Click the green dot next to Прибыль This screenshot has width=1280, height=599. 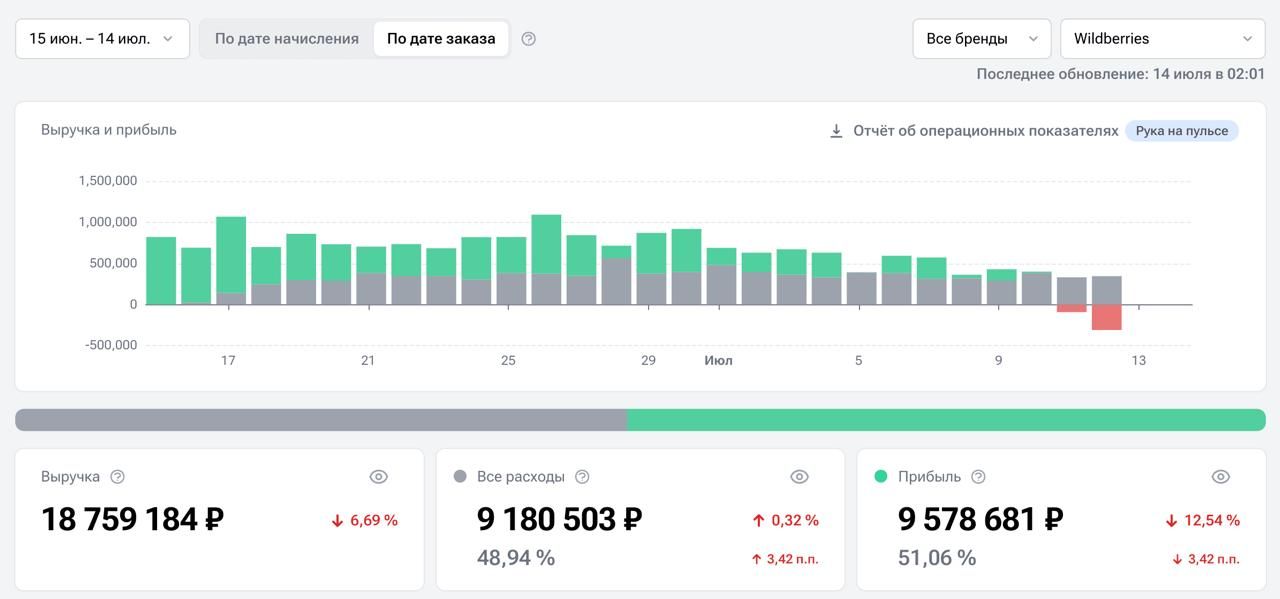[881, 477]
